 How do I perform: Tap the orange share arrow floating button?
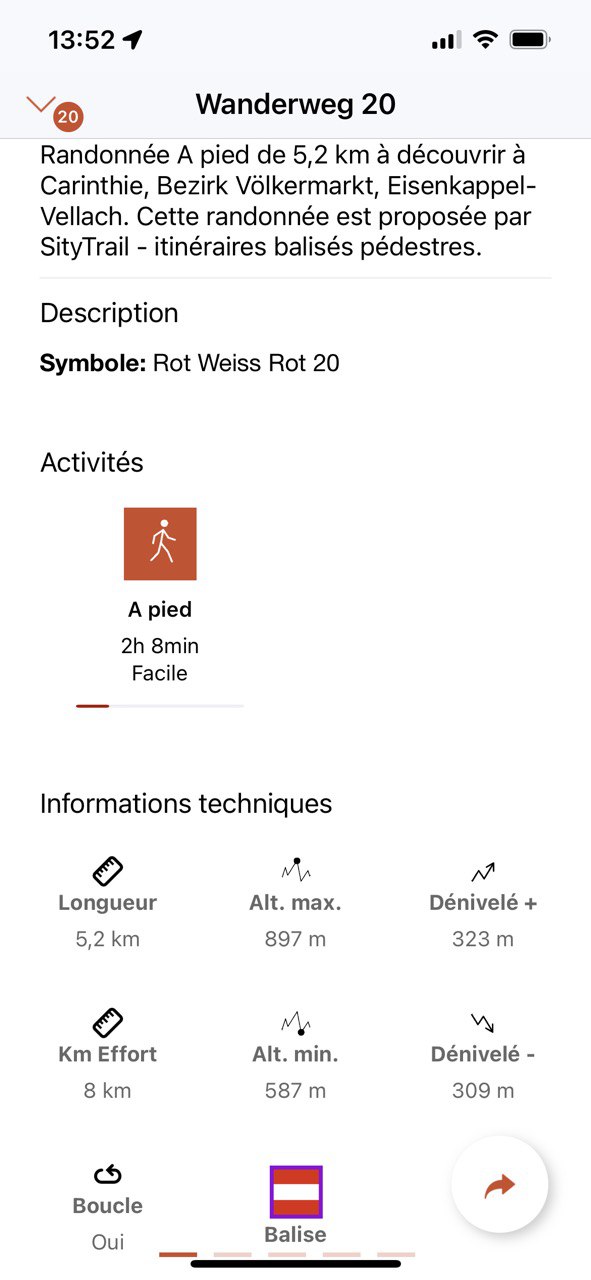pos(500,1185)
